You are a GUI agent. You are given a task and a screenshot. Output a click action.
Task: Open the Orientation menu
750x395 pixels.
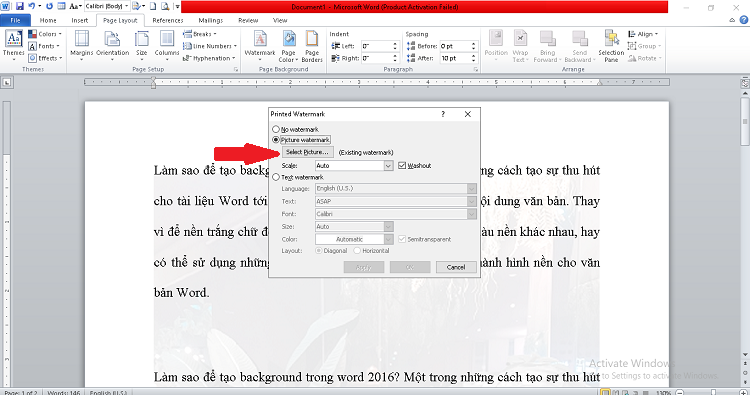click(112, 46)
